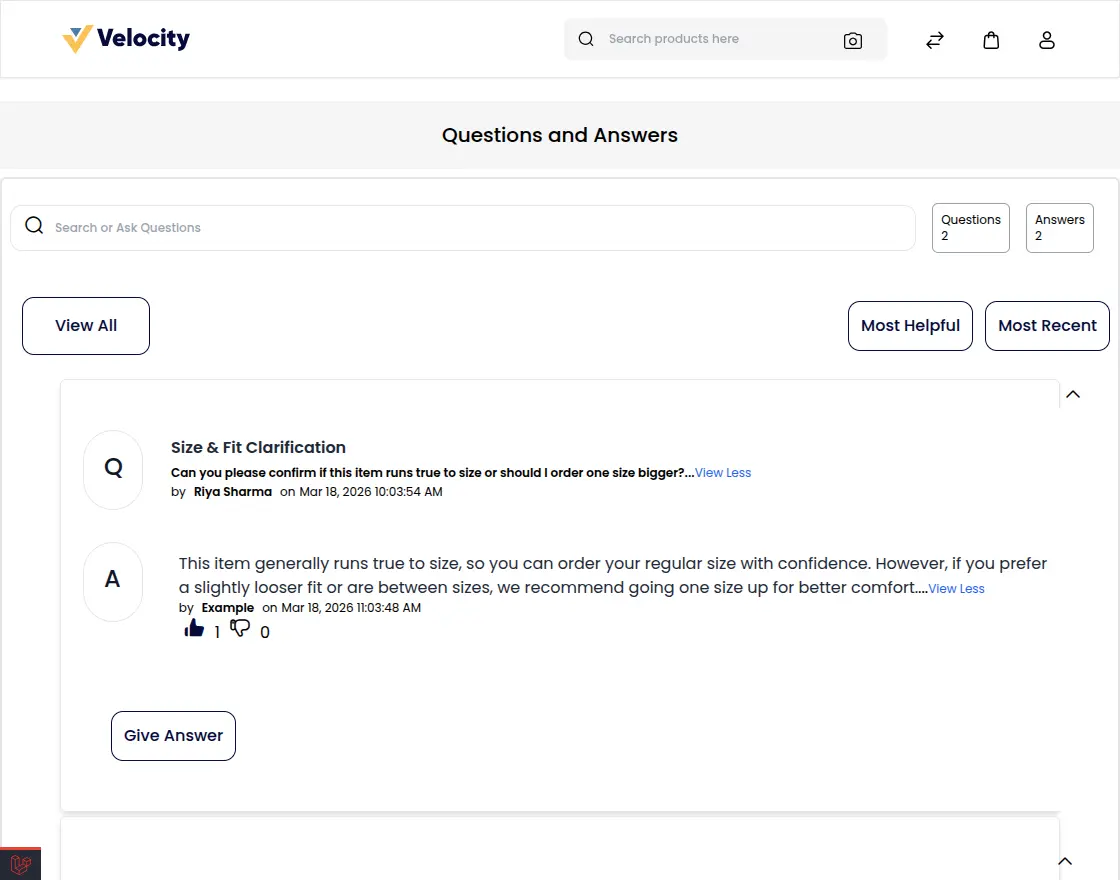Click the search magnifier in the product search bar
This screenshot has width=1120, height=880.
pos(586,38)
